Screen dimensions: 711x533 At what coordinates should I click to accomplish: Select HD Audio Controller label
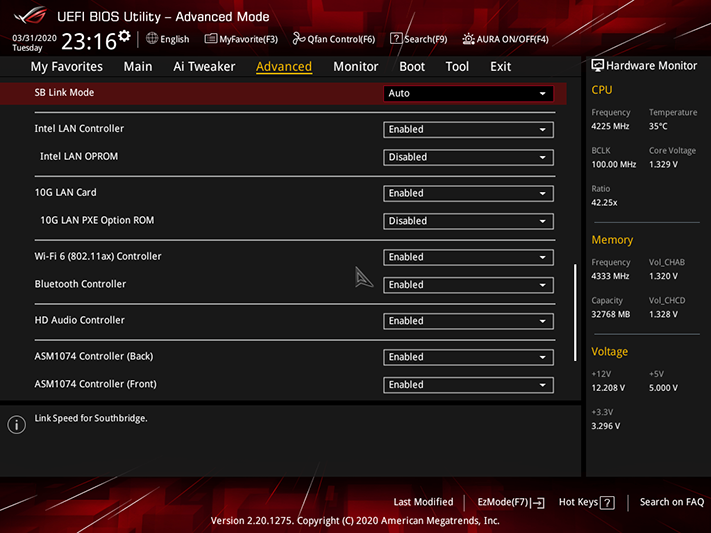tap(80, 320)
